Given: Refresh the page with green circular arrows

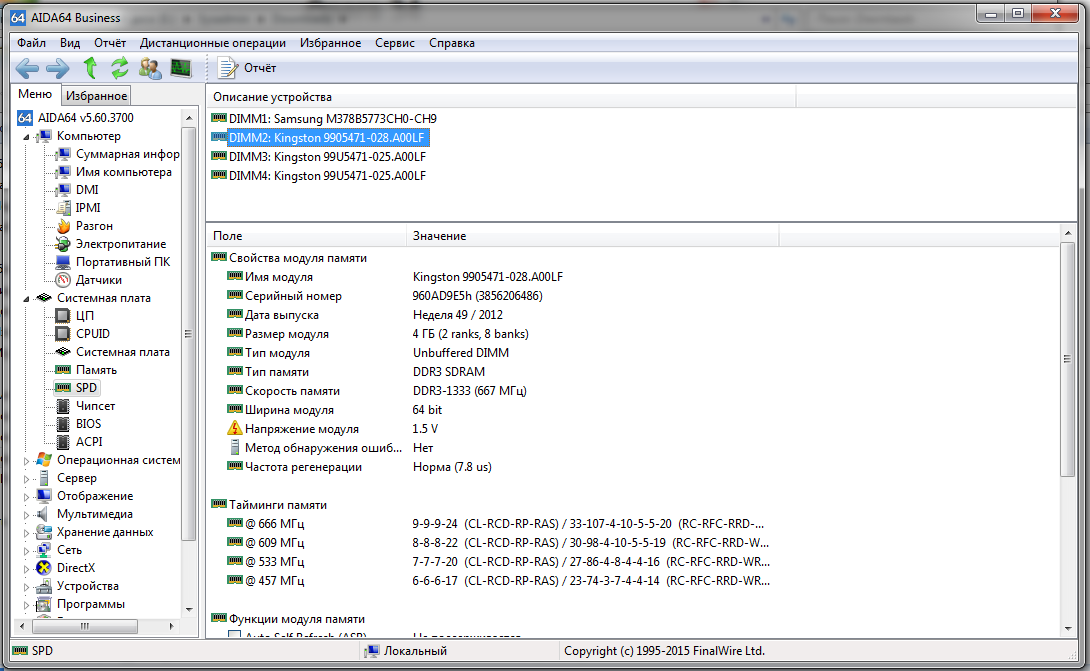Looking at the screenshot, I should (120, 68).
